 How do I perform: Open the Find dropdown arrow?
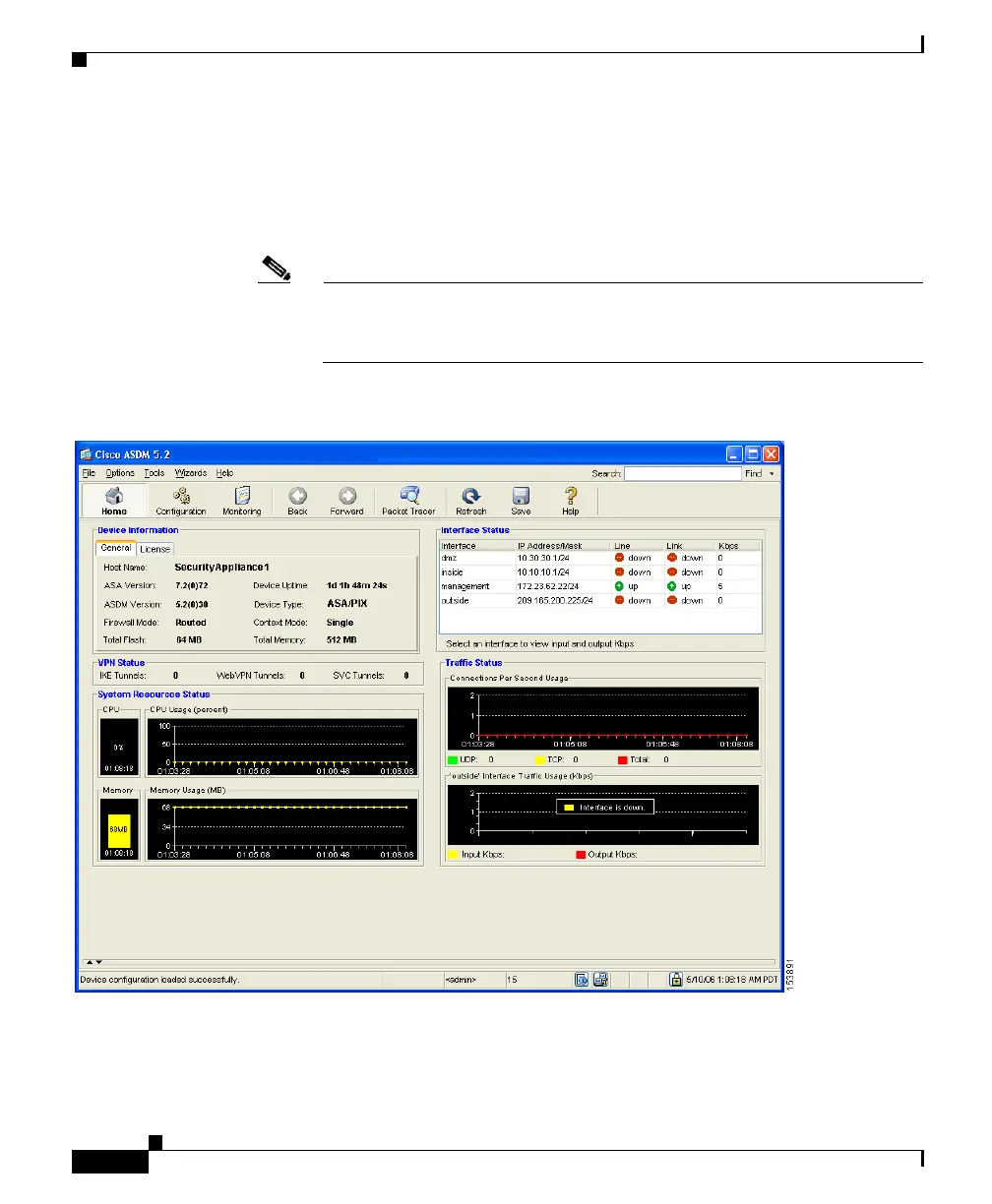[772, 473]
